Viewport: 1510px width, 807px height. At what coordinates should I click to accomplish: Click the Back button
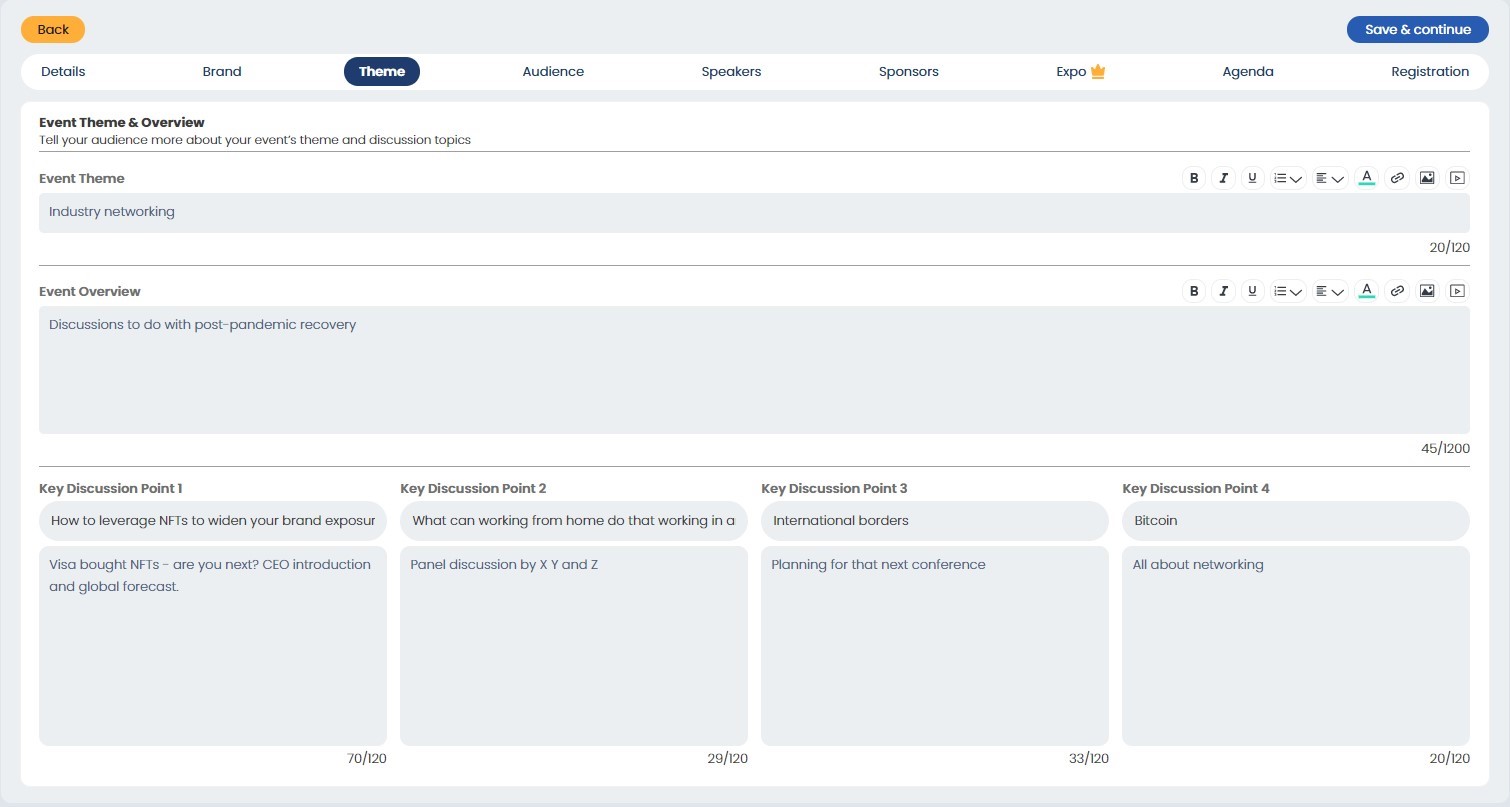pos(53,29)
